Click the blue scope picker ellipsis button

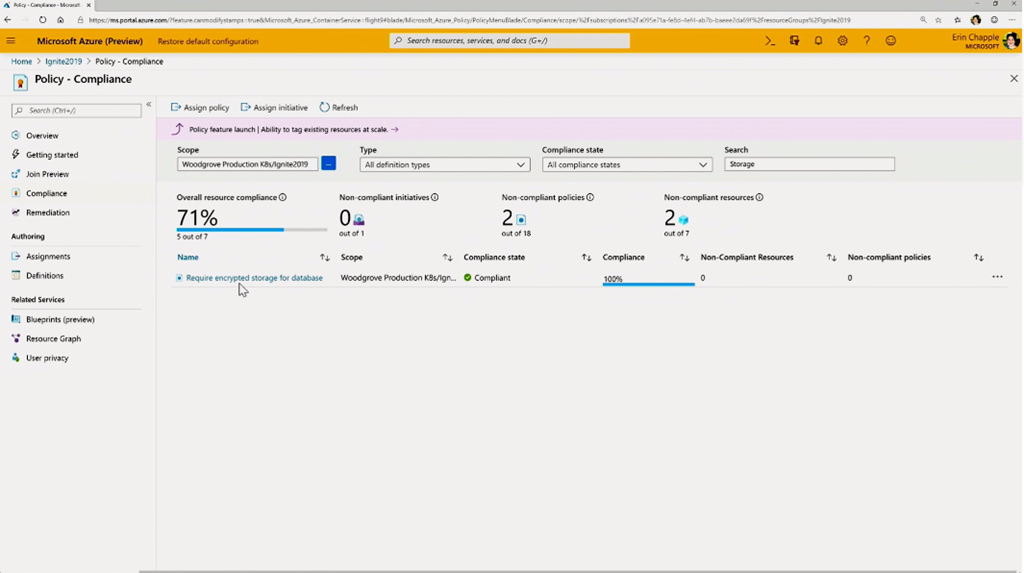[328, 164]
